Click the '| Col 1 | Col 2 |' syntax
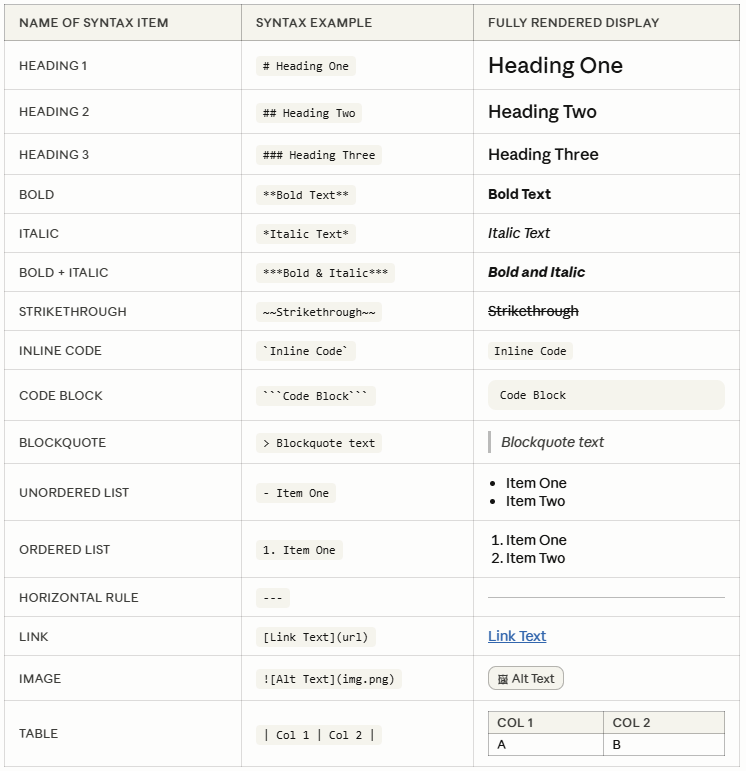The width and height of the screenshot is (746, 771). (x=319, y=735)
